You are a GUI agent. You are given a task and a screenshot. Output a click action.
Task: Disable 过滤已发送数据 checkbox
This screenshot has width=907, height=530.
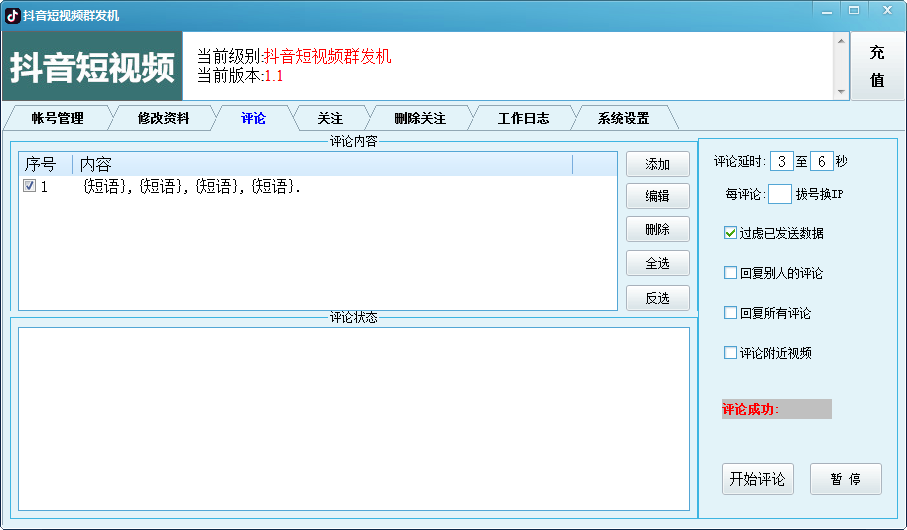click(x=730, y=233)
